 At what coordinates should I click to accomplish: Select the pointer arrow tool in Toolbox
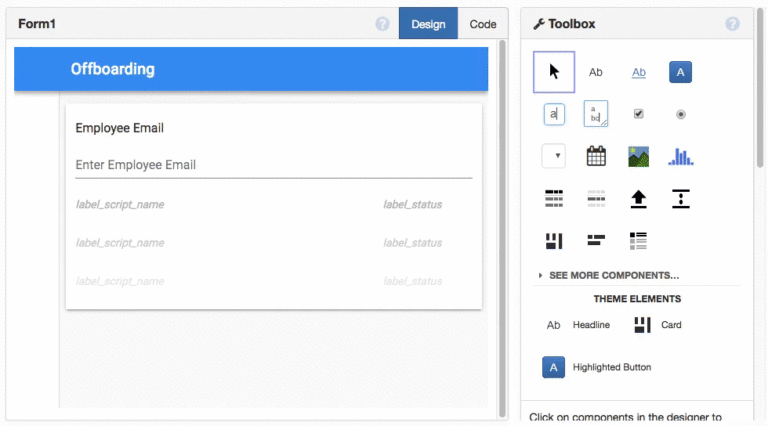(x=554, y=72)
